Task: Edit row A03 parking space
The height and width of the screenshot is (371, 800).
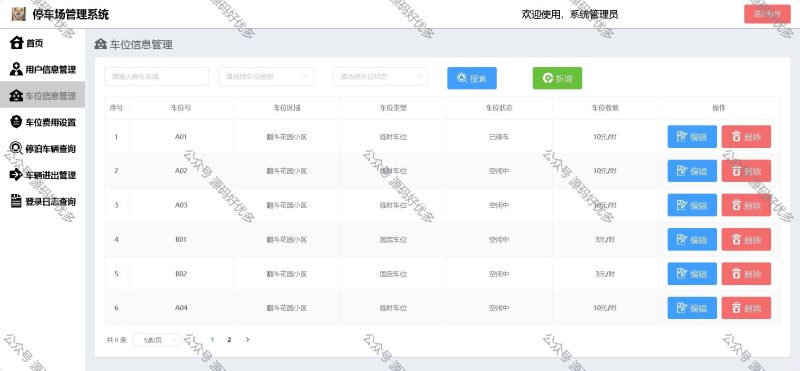Action: pos(692,205)
